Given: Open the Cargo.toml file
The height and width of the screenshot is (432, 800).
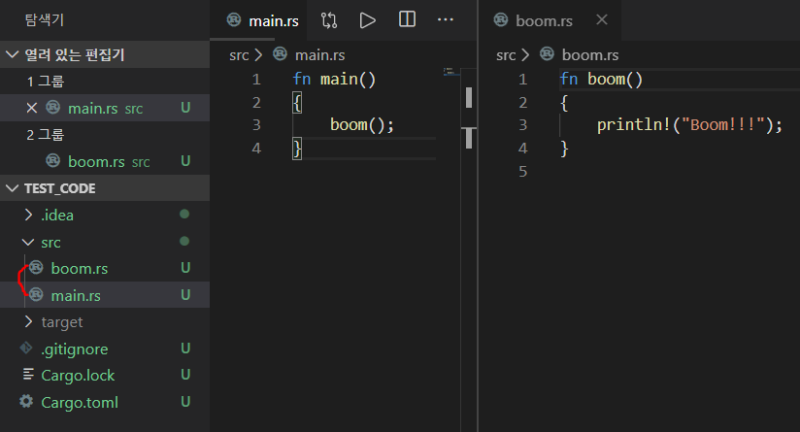Looking at the screenshot, I should [x=79, y=403].
